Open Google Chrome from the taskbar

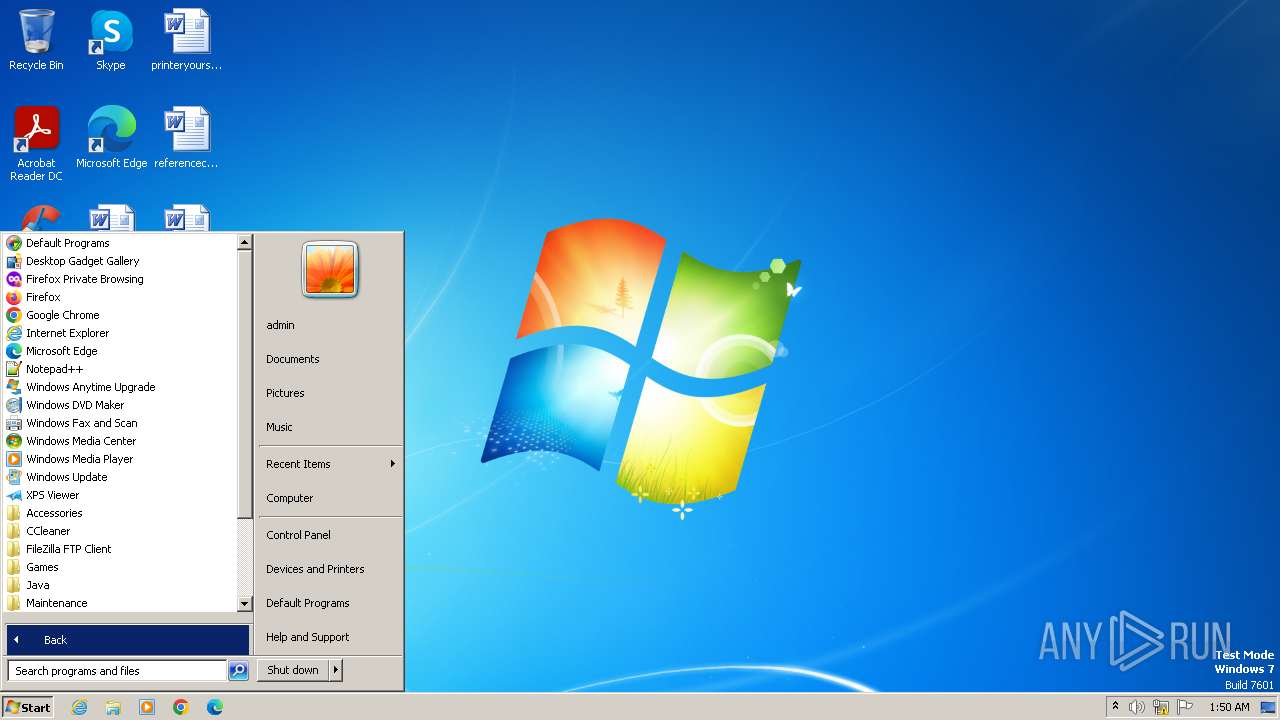181,707
